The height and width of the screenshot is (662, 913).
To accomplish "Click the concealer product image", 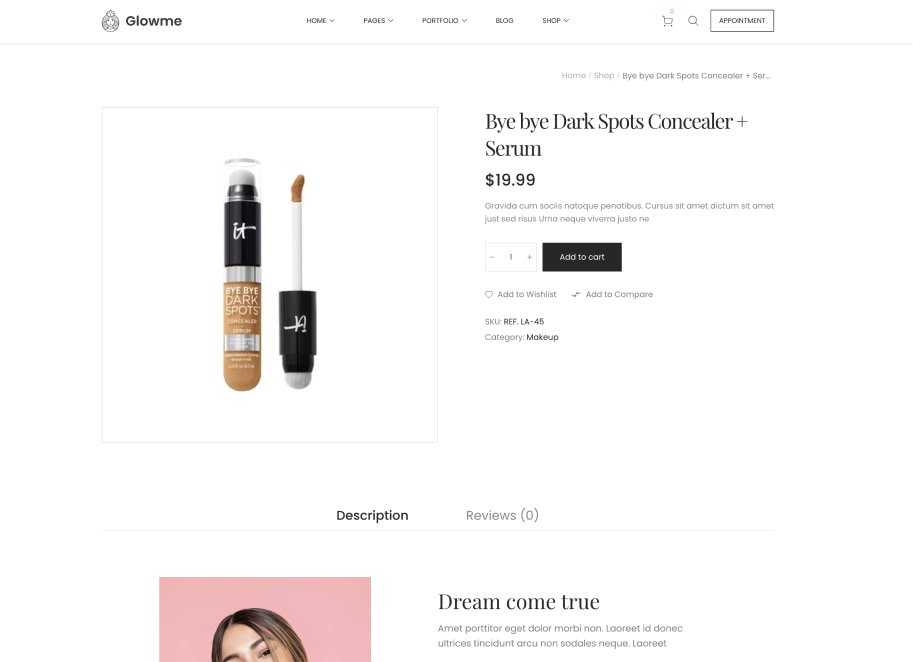I will pyautogui.click(x=270, y=275).
